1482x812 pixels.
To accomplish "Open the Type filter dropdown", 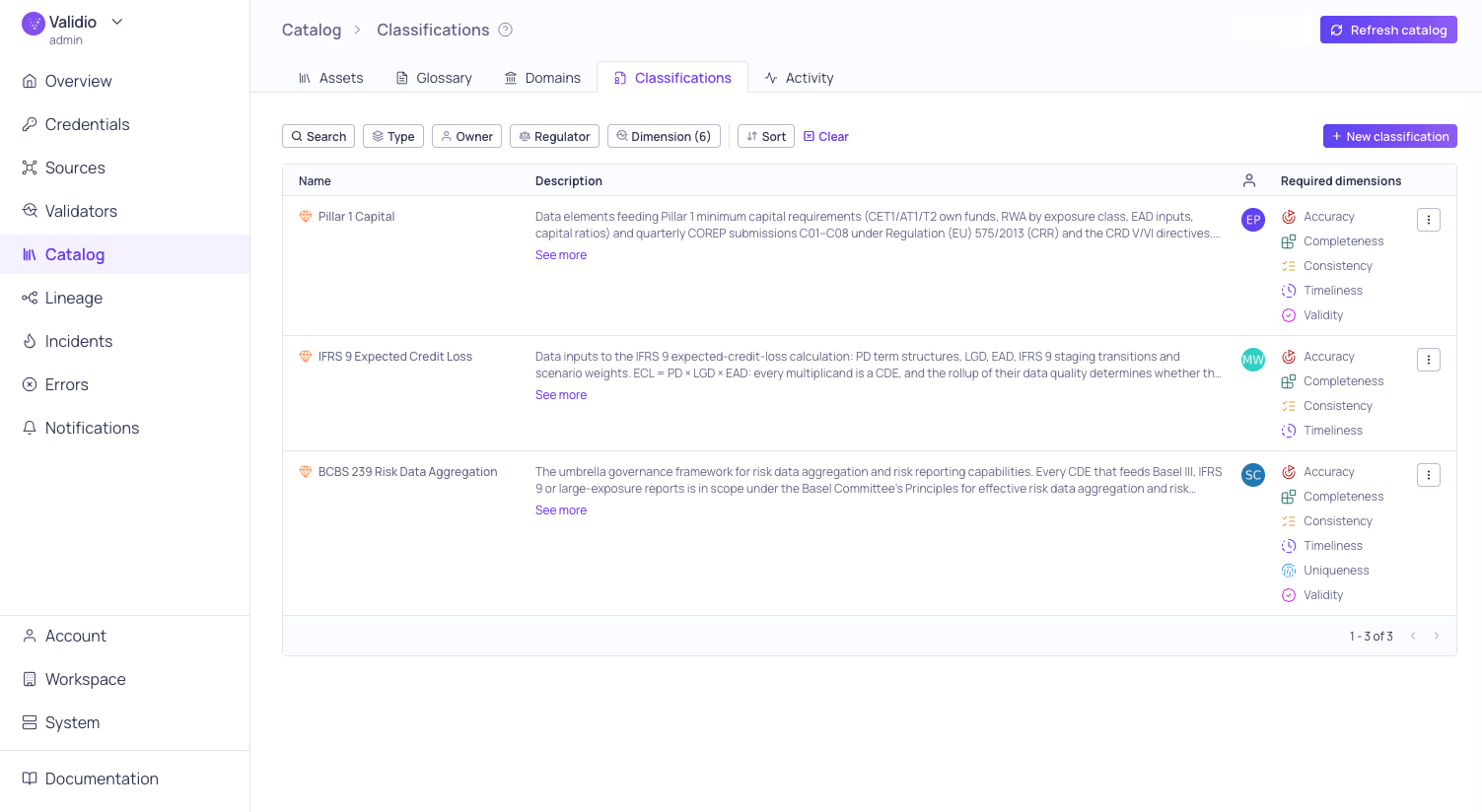I will point(393,136).
